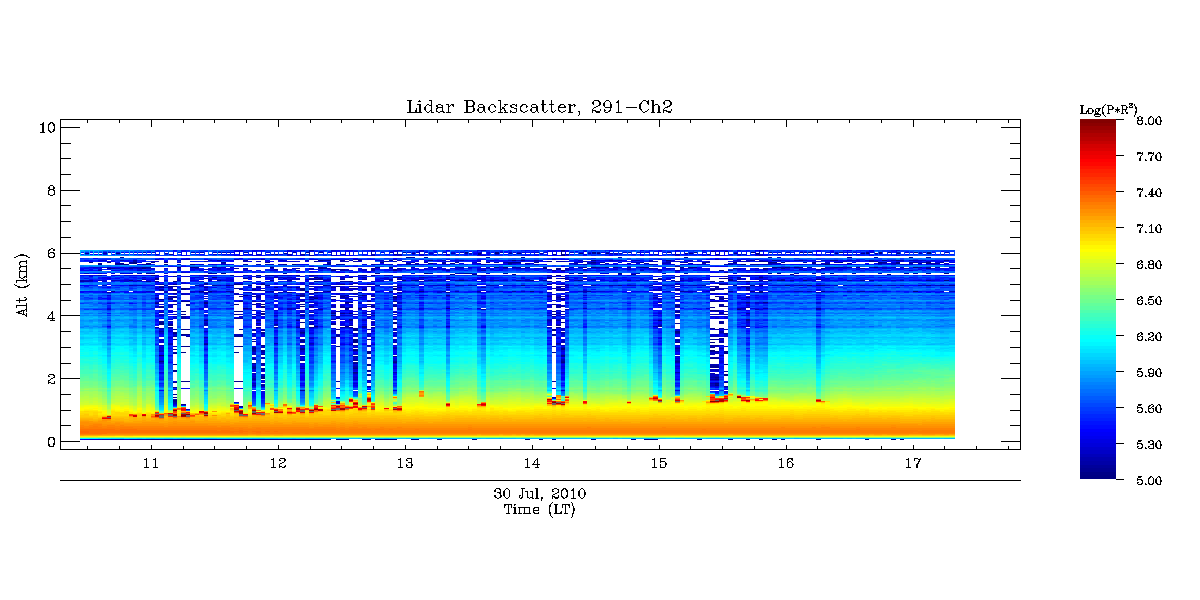
Task: Click the x-axis tick label 12
Action: pyautogui.click(x=278, y=464)
